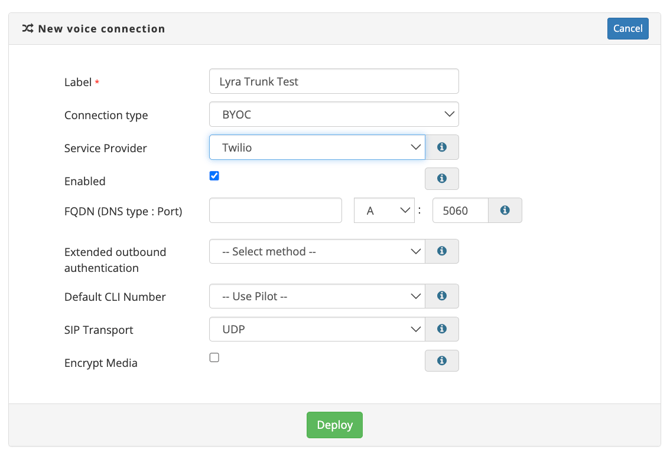The height and width of the screenshot is (453, 670).
Task: Show info for Encrypt Media option
Action: 442,361
